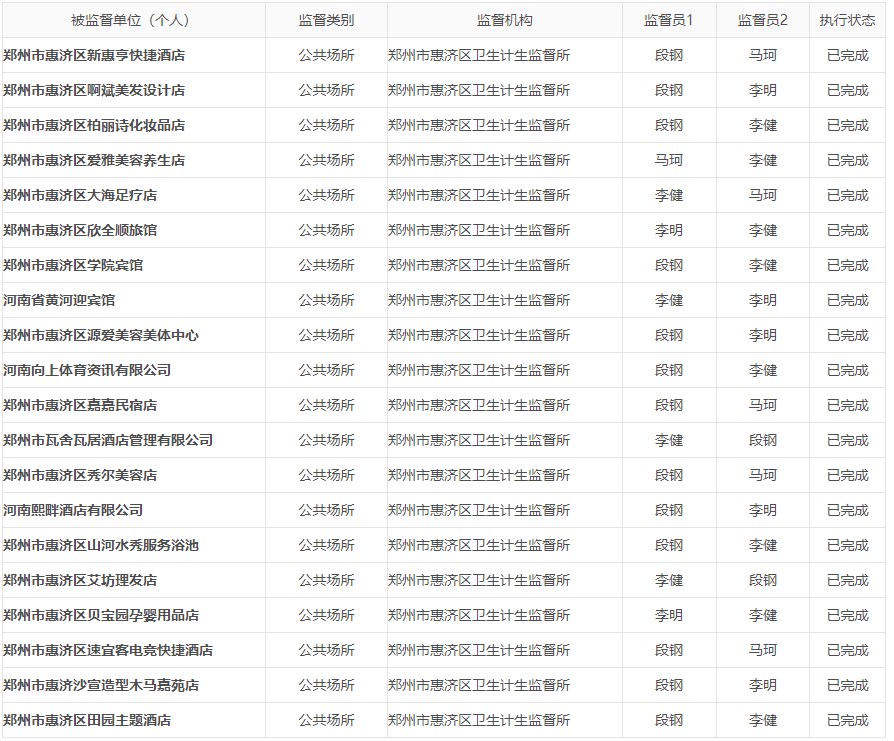
Task: Click 已完成 status in 熙畔酒店有限公司 row
Action: coord(847,510)
